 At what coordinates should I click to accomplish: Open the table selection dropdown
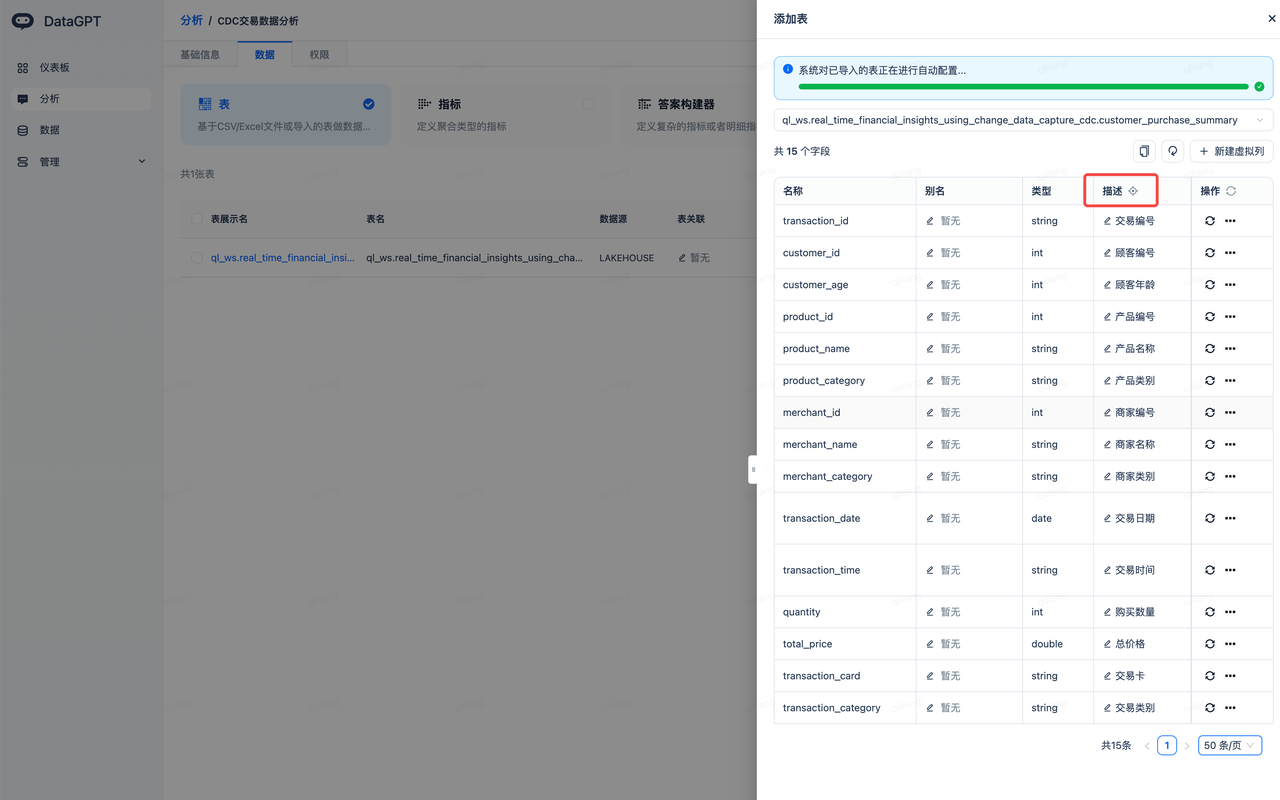pos(1022,120)
